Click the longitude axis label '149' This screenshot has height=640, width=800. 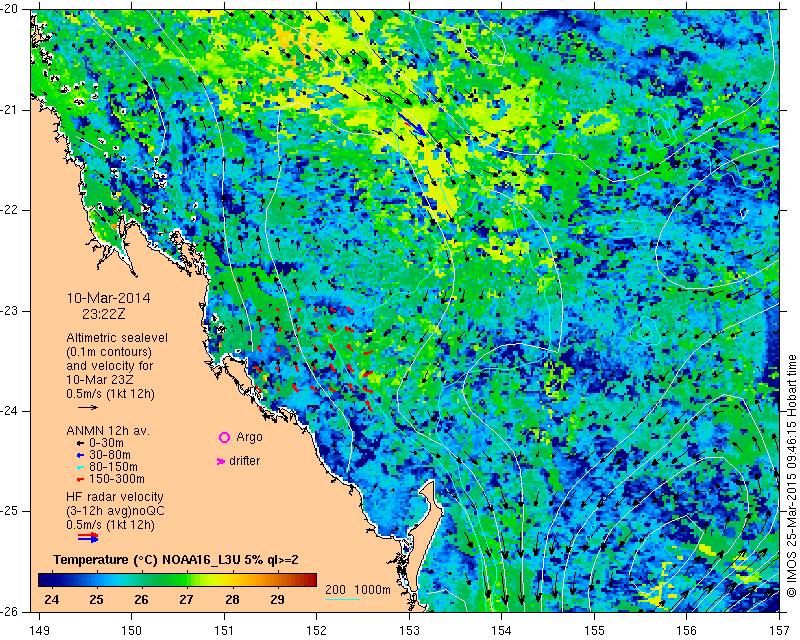40,630
